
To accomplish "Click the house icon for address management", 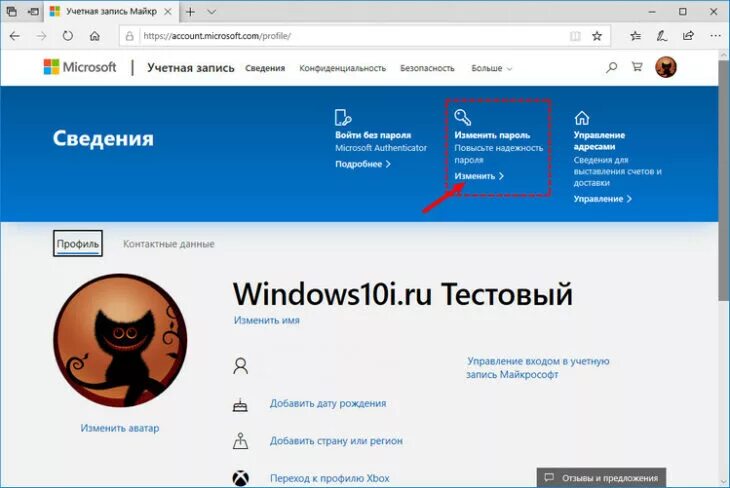I will pos(582,118).
